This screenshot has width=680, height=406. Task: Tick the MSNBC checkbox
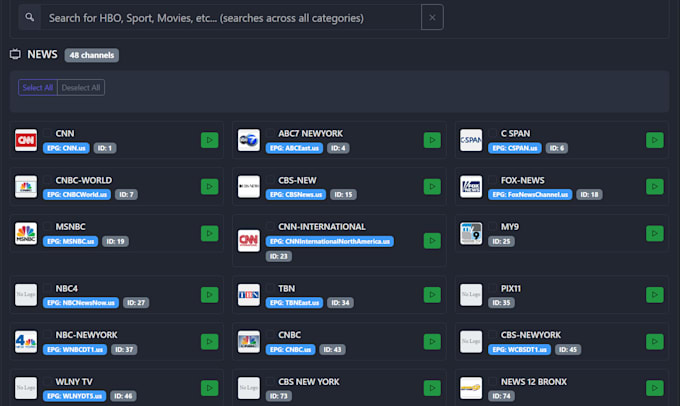pyautogui.click(x=47, y=226)
